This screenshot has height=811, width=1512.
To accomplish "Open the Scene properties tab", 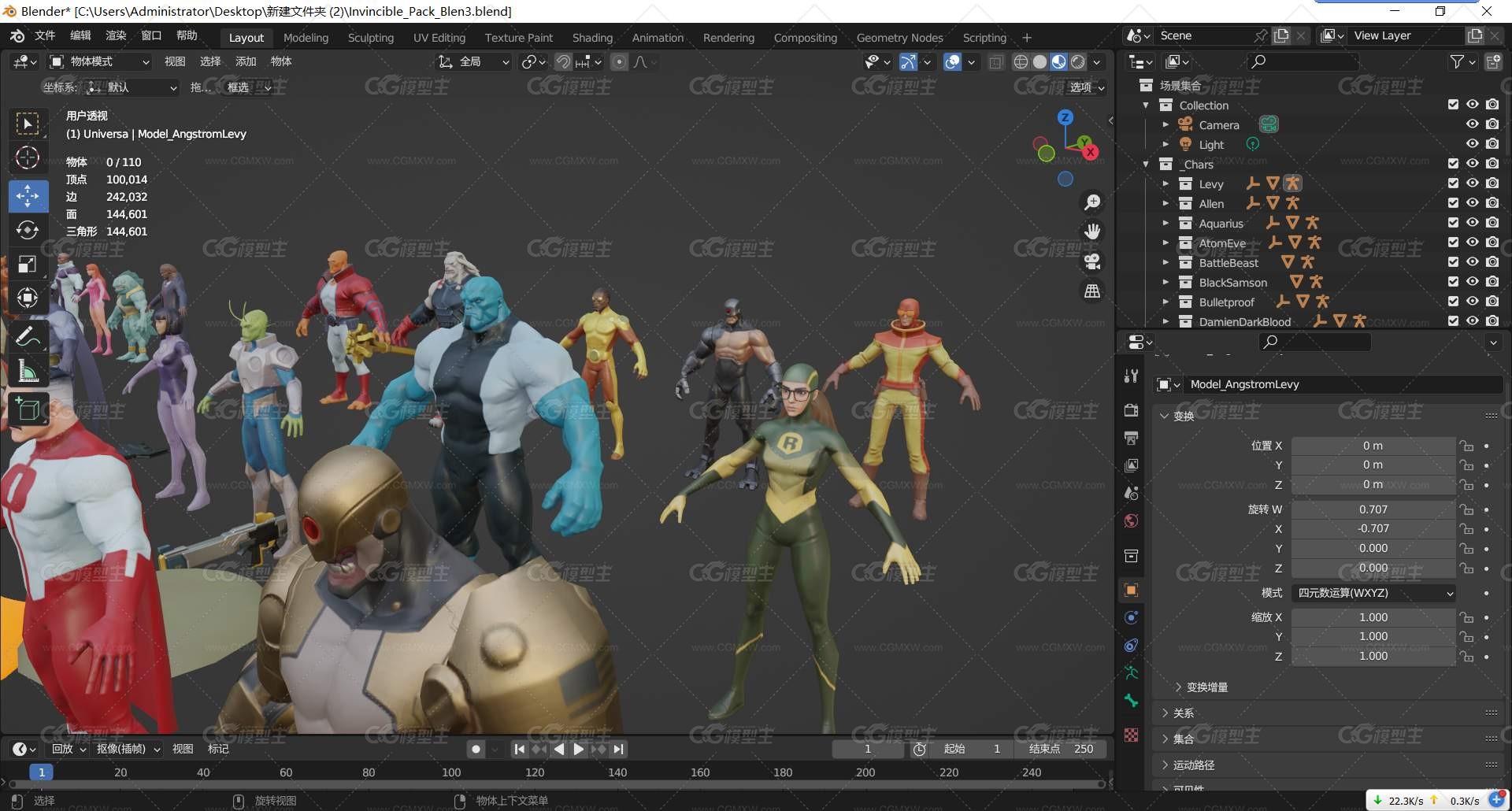I will (1132, 493).
